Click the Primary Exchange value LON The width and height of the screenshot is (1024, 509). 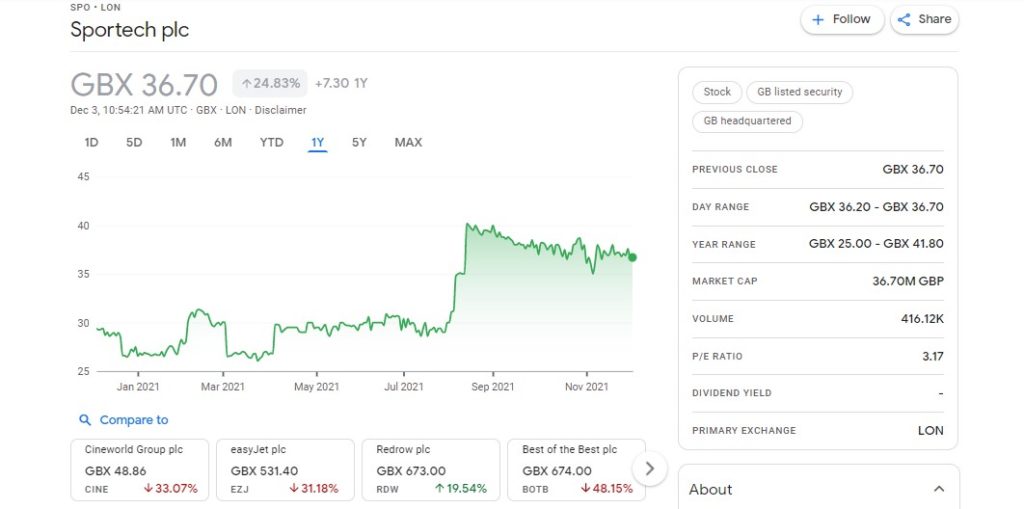tap(930, 431)
